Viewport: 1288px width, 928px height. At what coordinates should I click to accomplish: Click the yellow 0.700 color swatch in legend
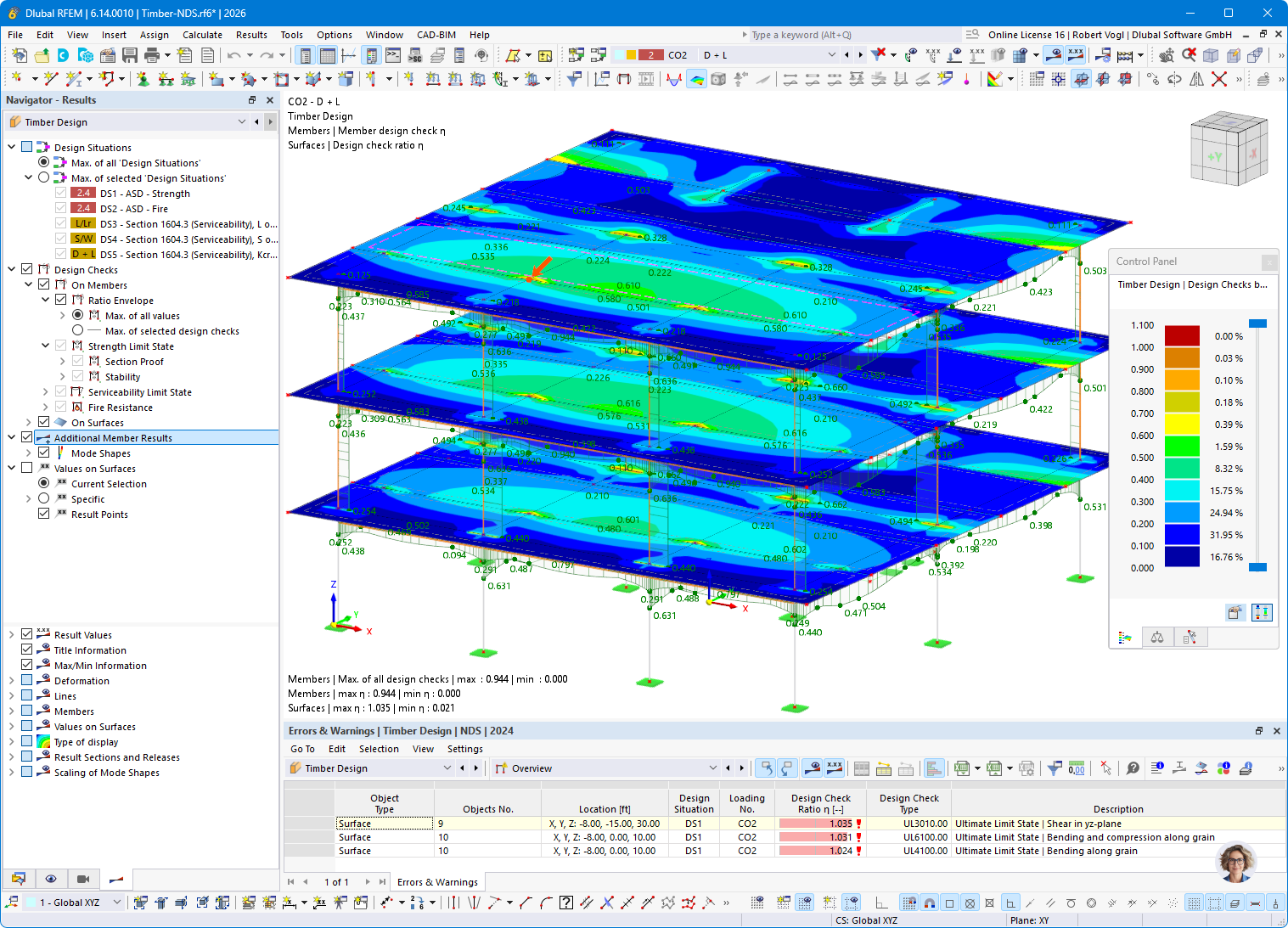pos(1182,425)
